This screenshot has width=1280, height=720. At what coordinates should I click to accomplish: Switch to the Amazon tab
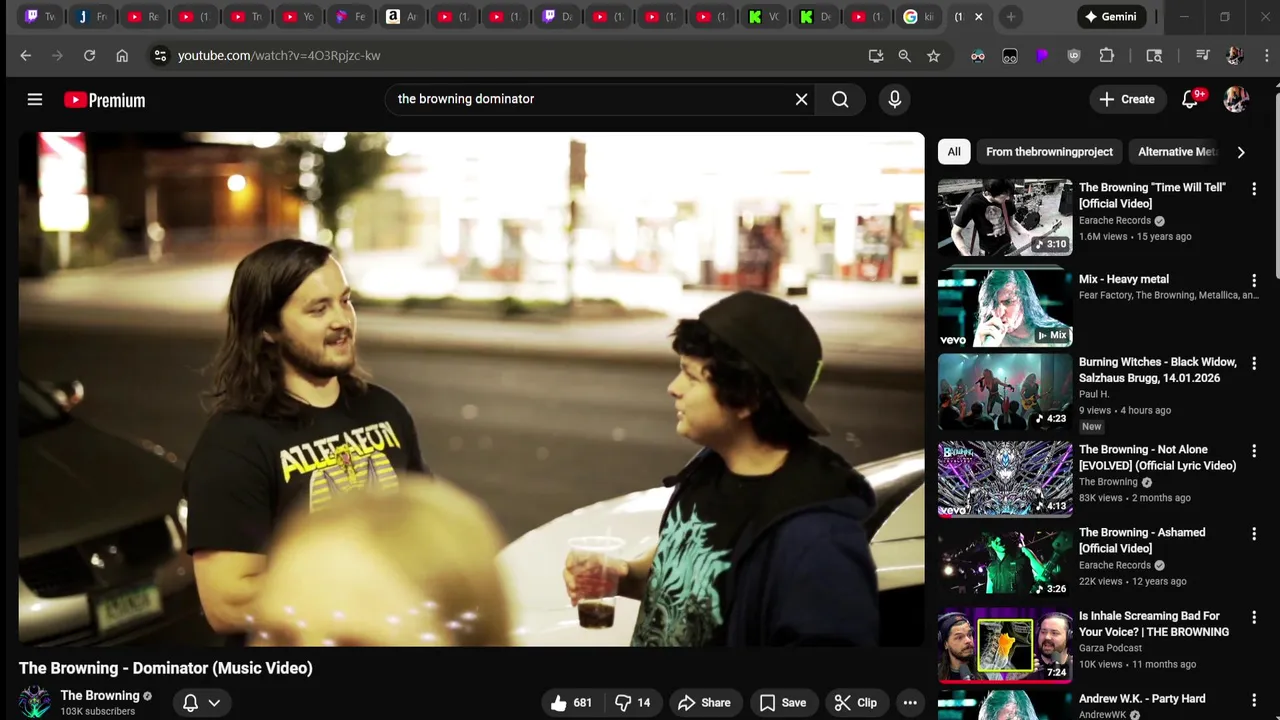pyautogui.click(x=401, y=17)
